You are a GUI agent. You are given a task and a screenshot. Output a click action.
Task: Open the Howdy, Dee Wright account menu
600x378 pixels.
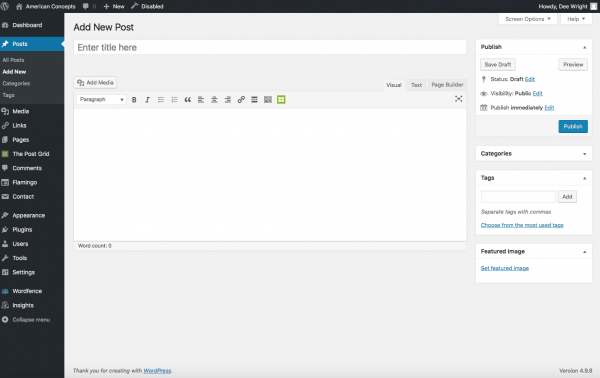click(x=567, y=7)
